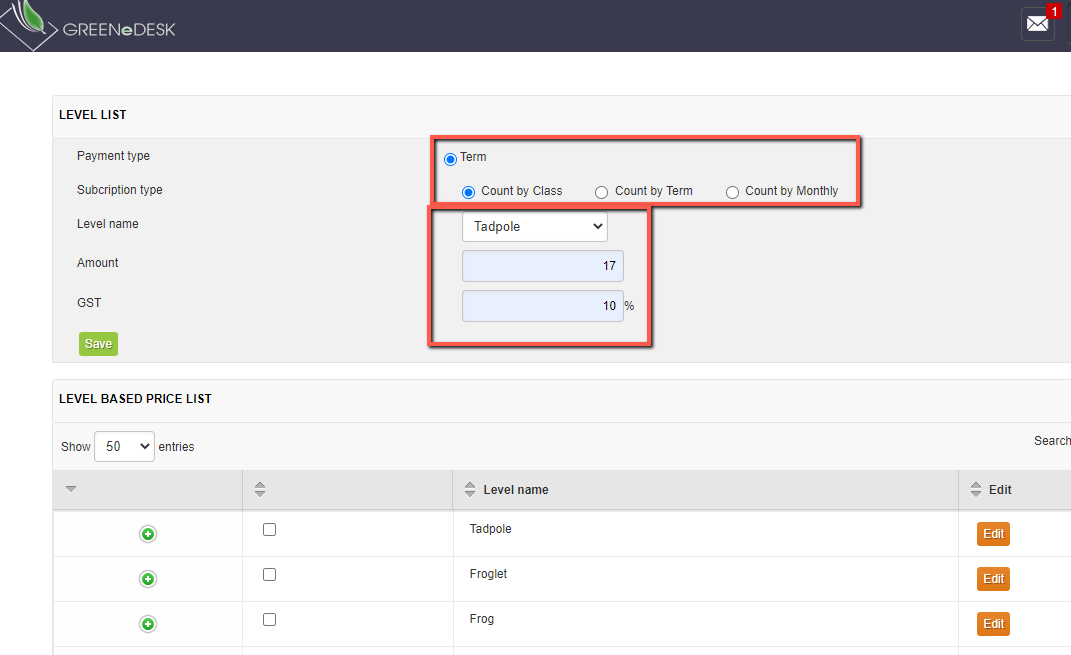1071x655 pixels.
Task: Expand the Froglet row with green plus
Action: pyautogui.click(x=148, y=579)
